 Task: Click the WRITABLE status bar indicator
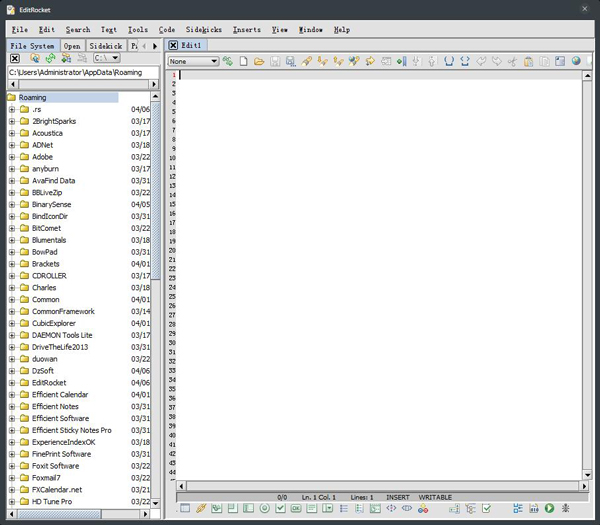[x=435, y=497]
